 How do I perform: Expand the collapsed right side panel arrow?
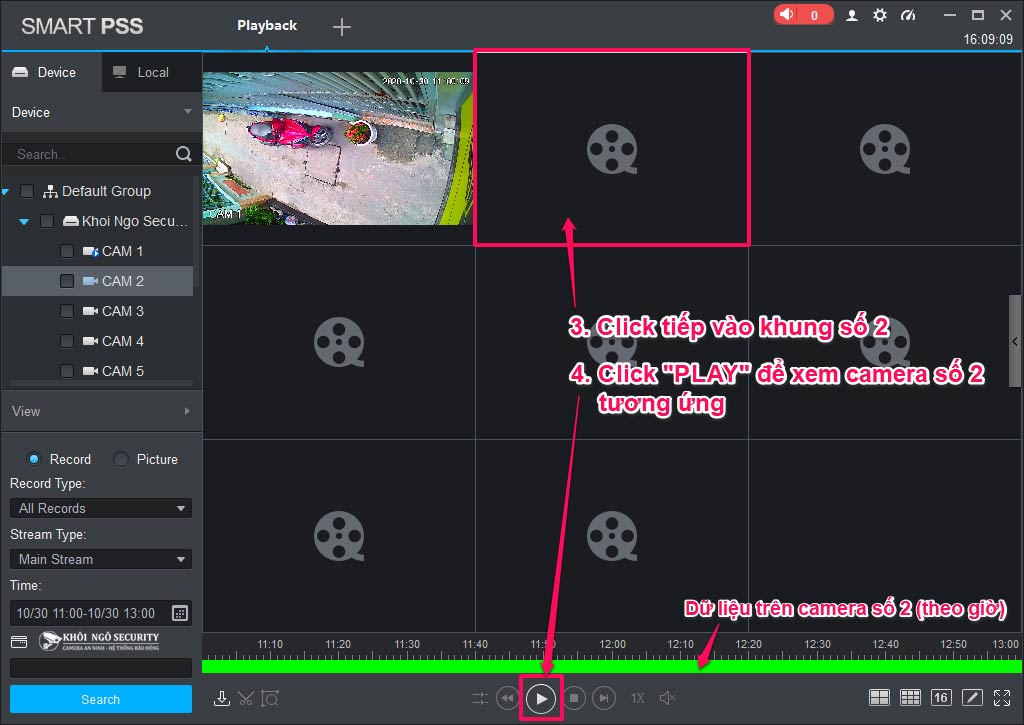1015,342
